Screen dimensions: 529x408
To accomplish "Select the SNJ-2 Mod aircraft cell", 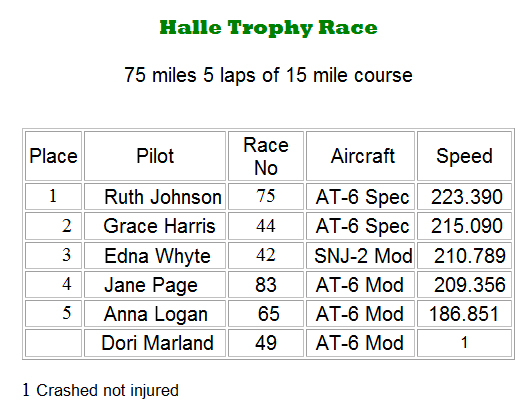I will click(360, 255).
